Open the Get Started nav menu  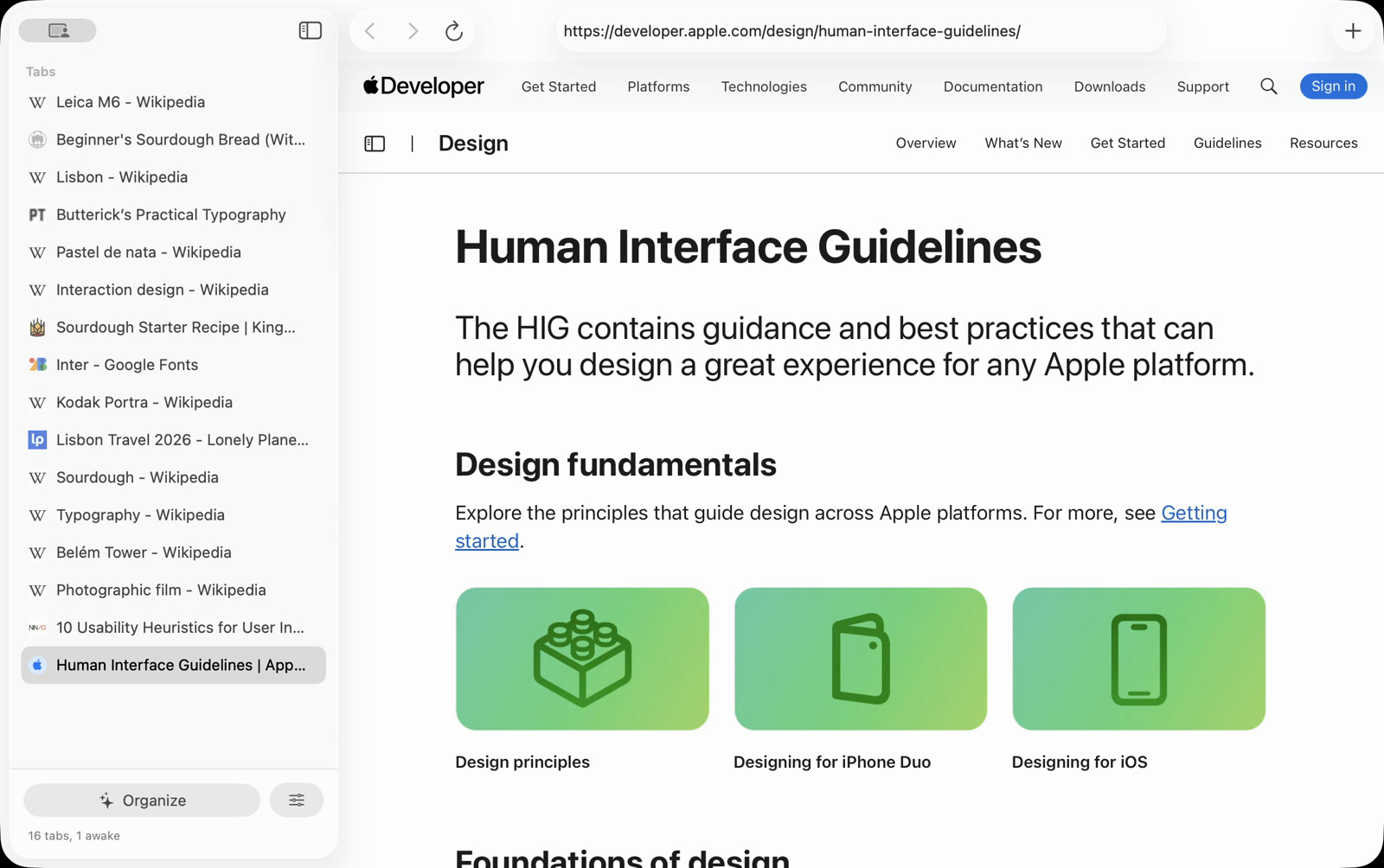[x=559, y=86]
